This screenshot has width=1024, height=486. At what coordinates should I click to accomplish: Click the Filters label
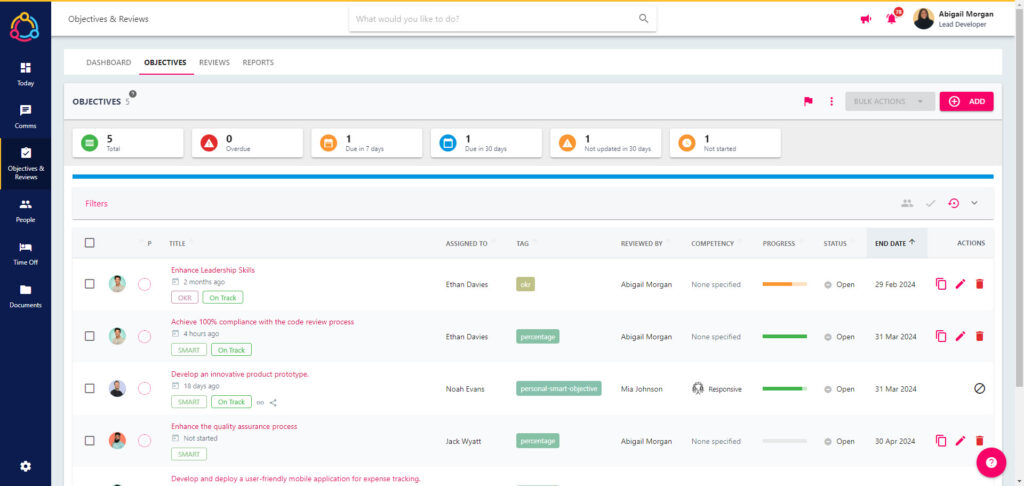click(96, 204)
